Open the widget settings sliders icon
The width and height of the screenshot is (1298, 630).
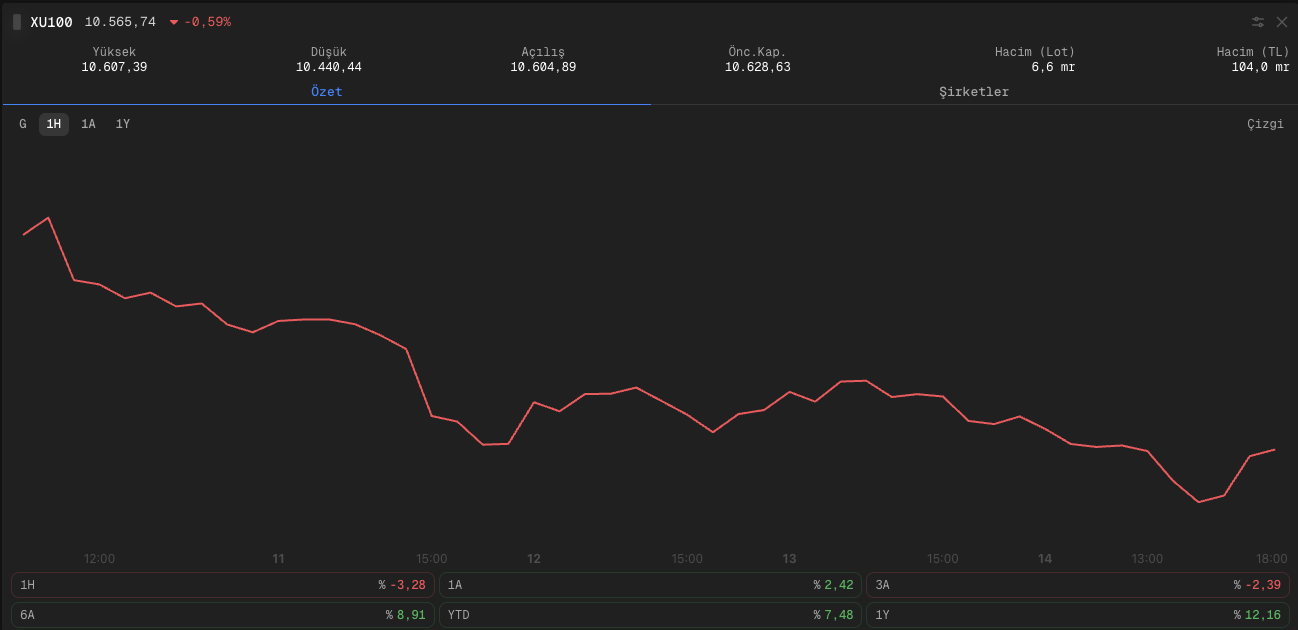pyautogui.click(x=1258, y=22)
